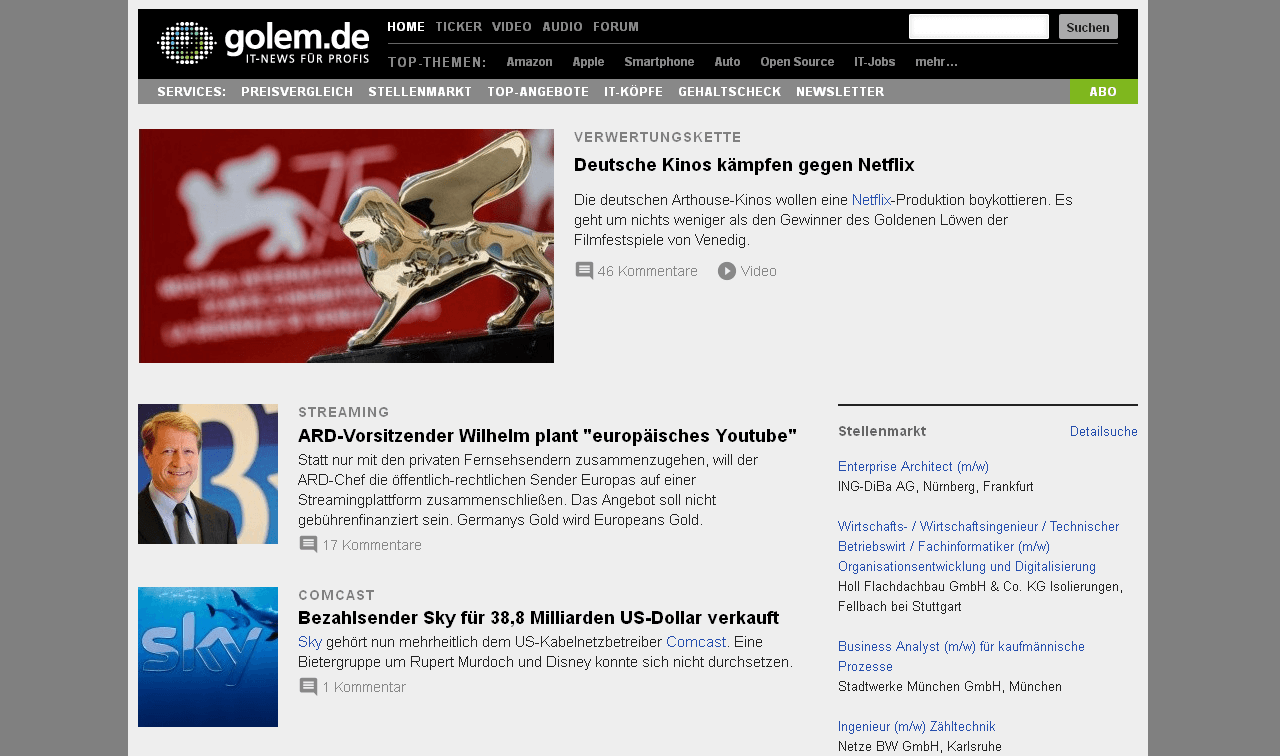Image resolution: width=1280 pixels, height=756 pixels.
Task: Open the FORUM section
Action: [616, 27]
